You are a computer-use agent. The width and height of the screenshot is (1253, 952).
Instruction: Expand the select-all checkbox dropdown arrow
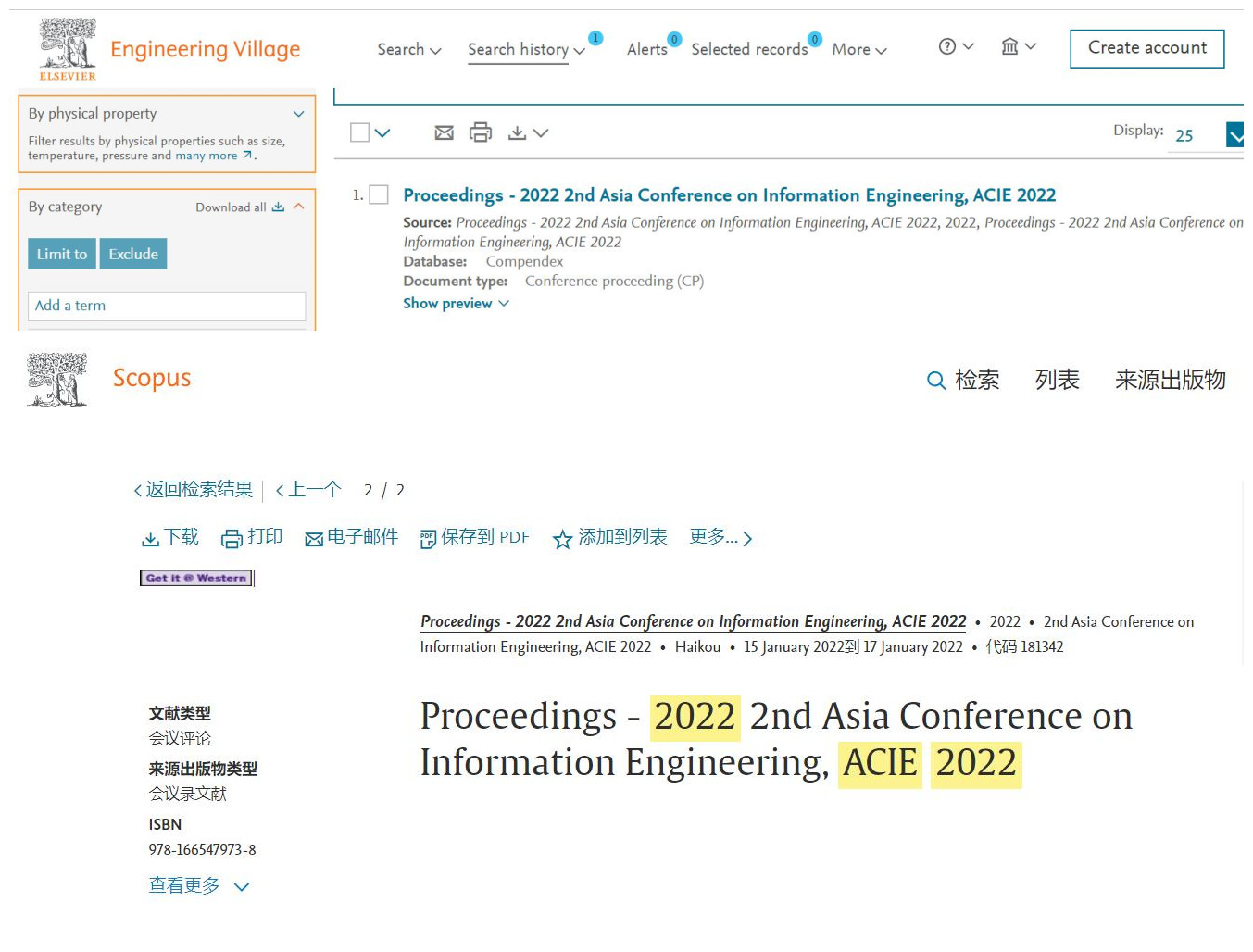coord(382,133)
